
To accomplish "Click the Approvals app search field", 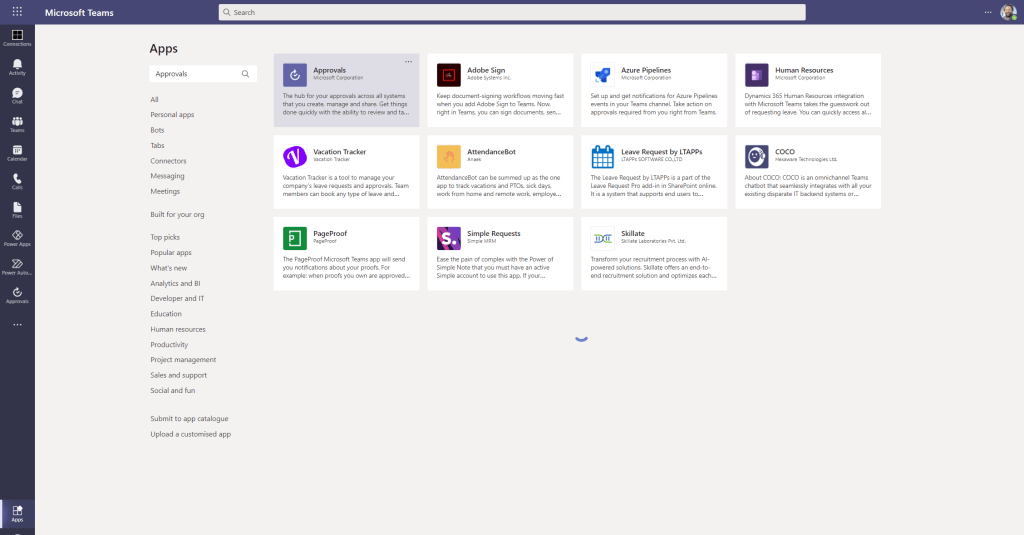I will [x=195, y=74].
